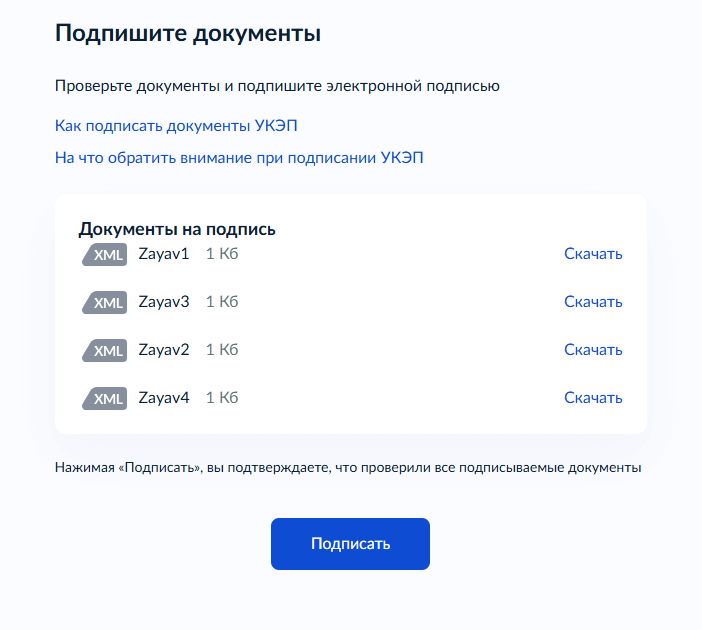Download the Zayav2 document via Скачать
Image resolution: width=702 pixels, height=630 pixels.
pos(593,350)
